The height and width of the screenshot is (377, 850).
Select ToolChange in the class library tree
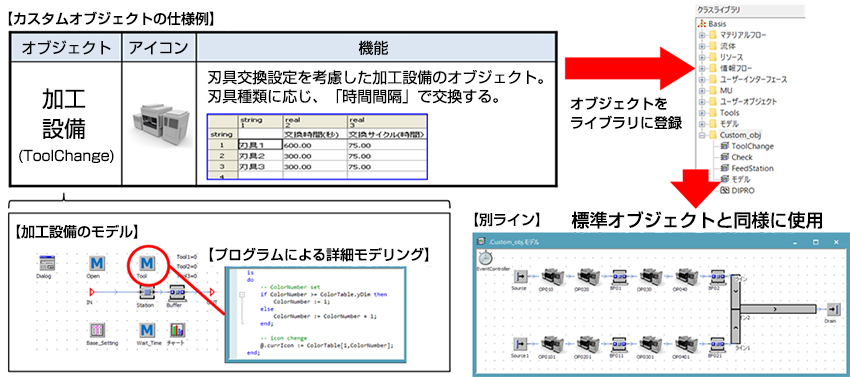(x=752, y=146)
